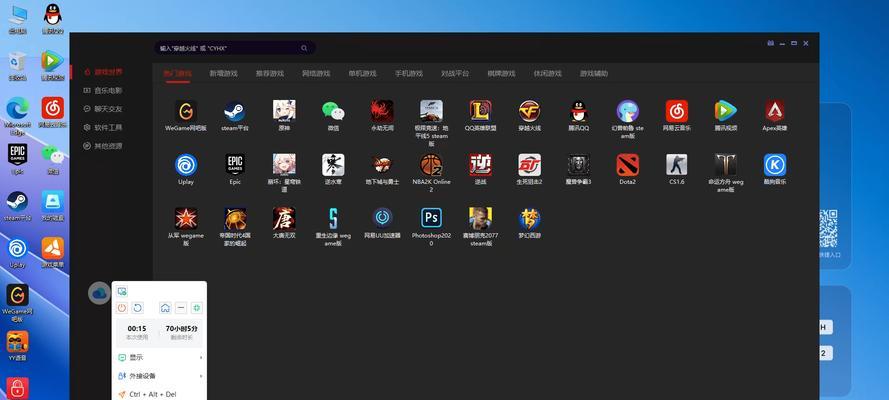The width and height of the screenshot is (889, 400).
Task: Click the search magnifier icon
Action: [x=304, y=48]
